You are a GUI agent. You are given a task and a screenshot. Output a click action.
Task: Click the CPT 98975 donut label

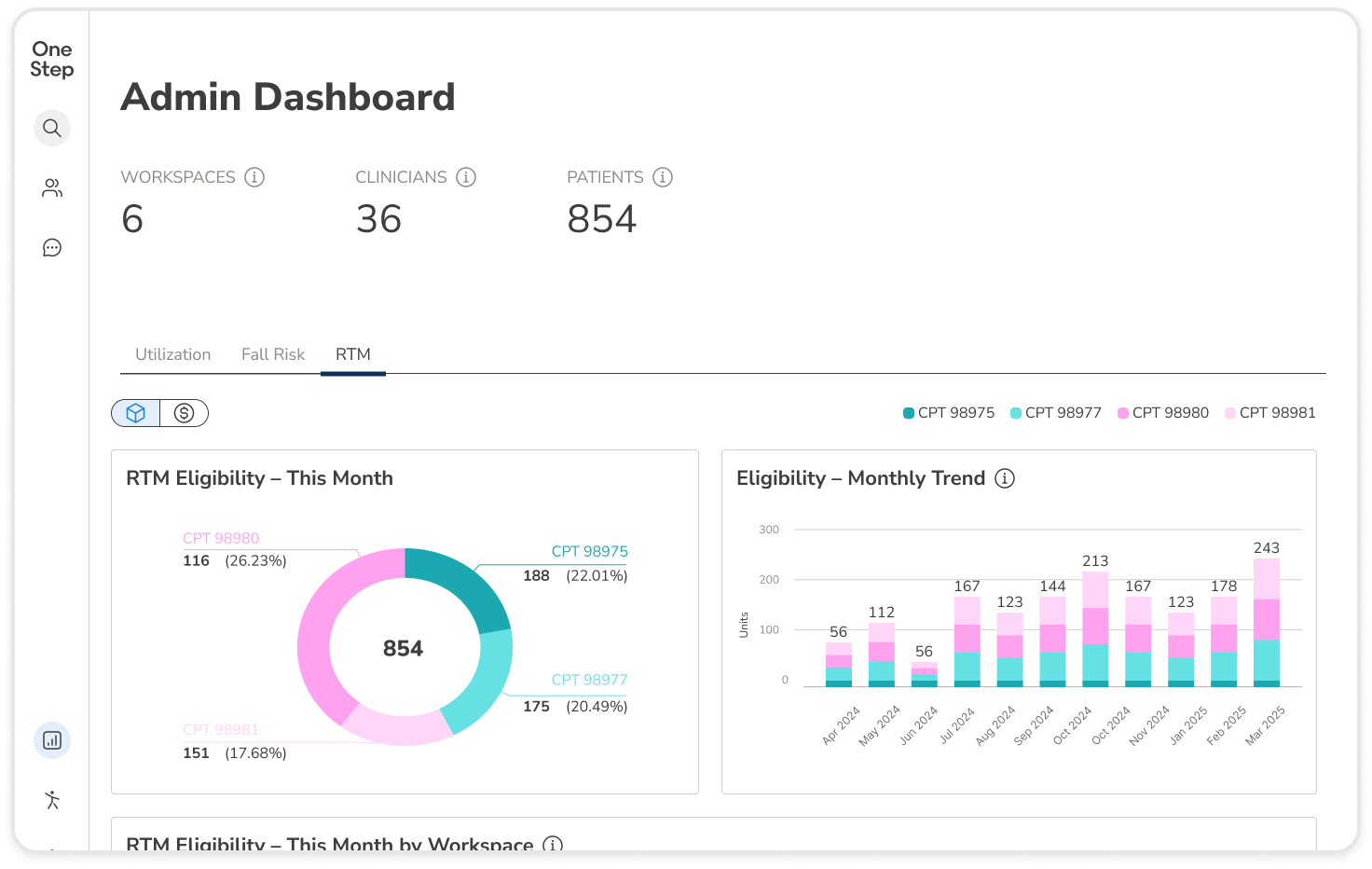pos(590,551)
